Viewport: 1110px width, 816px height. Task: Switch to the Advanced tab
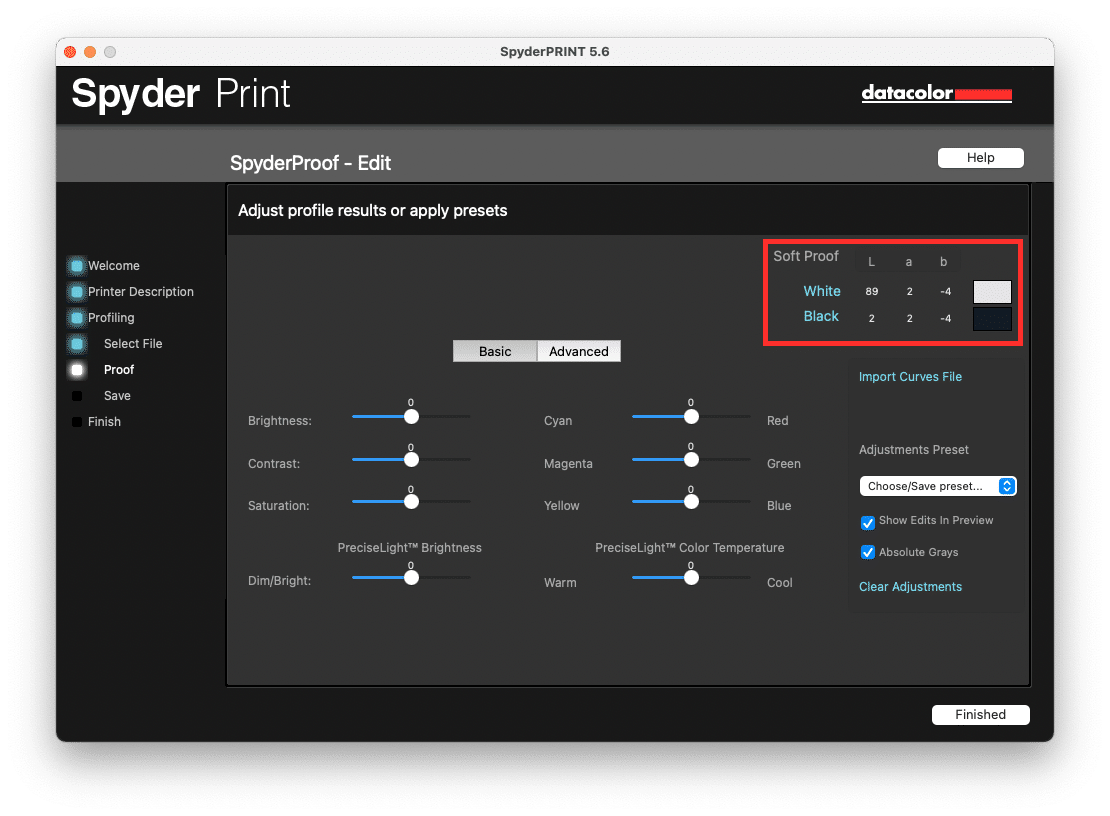579,351
